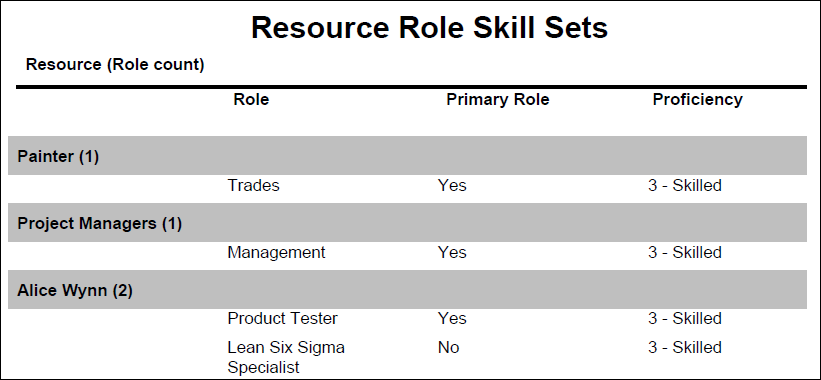Image resolution: width=821 pixels, height=380 pixels.
Task: Select the Project Managers (1) group row
Action: [x=407, y=222]
